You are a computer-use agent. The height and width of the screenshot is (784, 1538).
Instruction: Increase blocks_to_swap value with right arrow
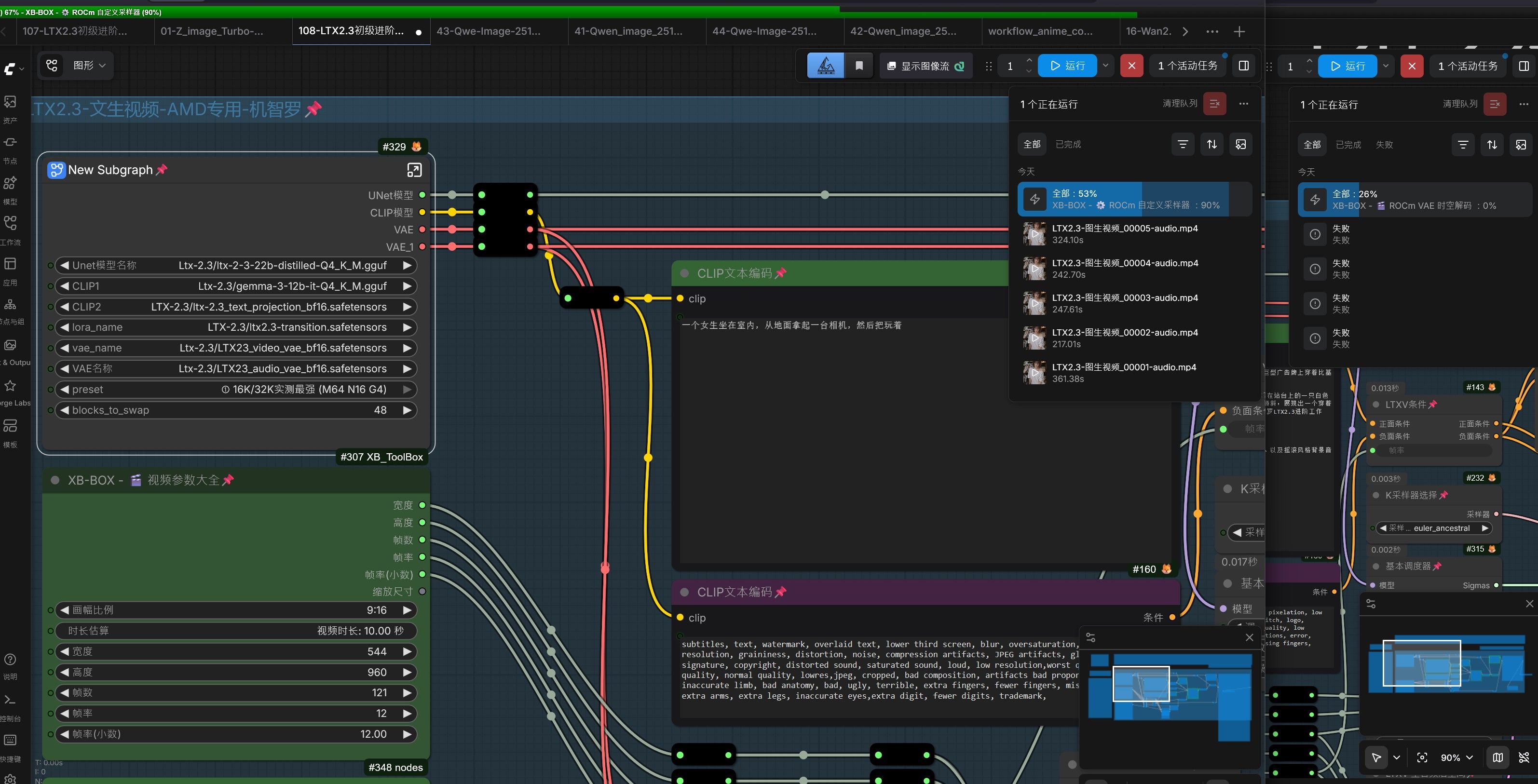click(x=407, y=410)
